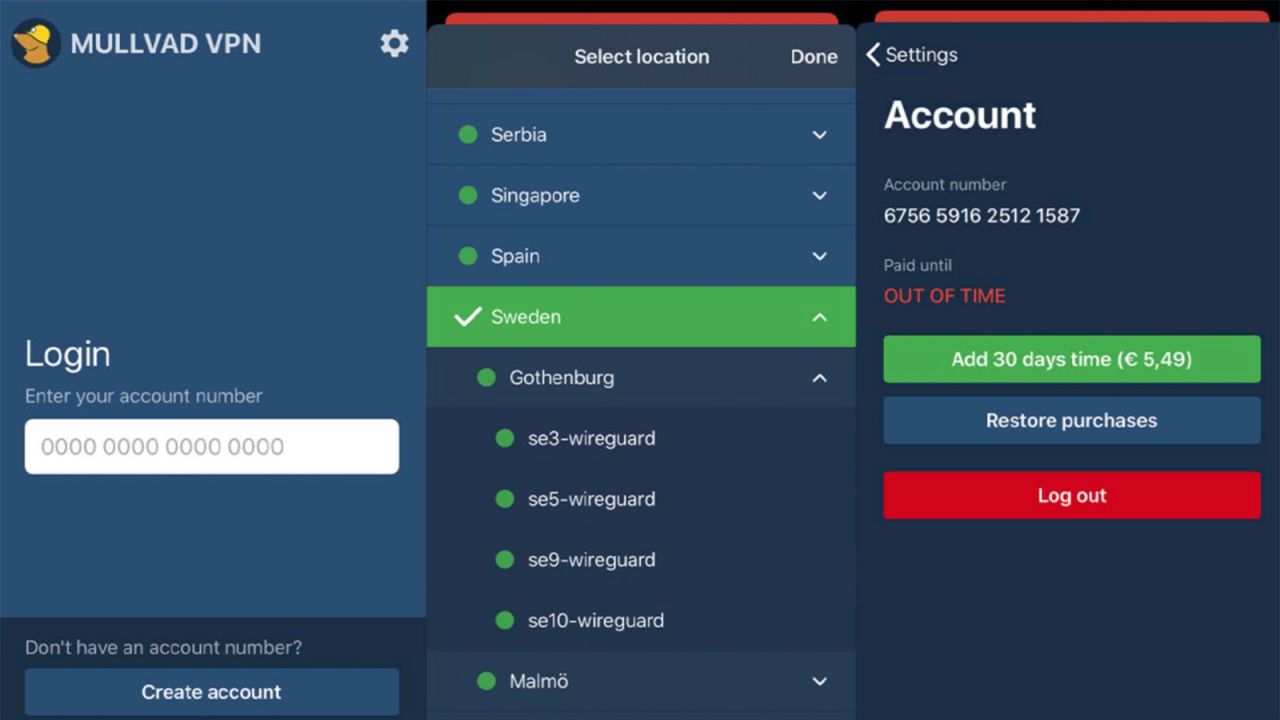Choose Singapore as location
This screenshot has height=720, width=1280.
641,195
